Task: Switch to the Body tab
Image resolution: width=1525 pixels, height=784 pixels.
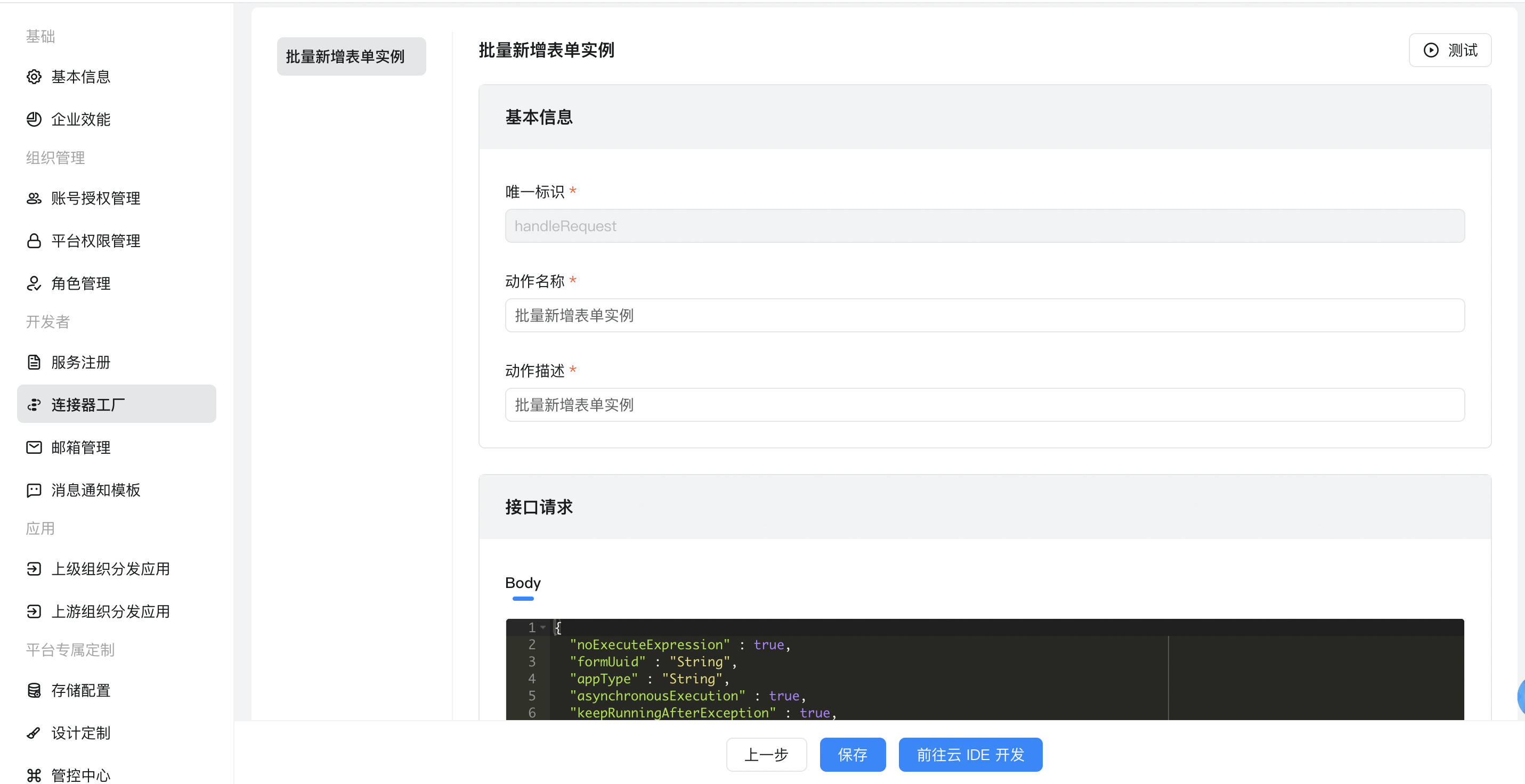Action: [x=523, y=583]
